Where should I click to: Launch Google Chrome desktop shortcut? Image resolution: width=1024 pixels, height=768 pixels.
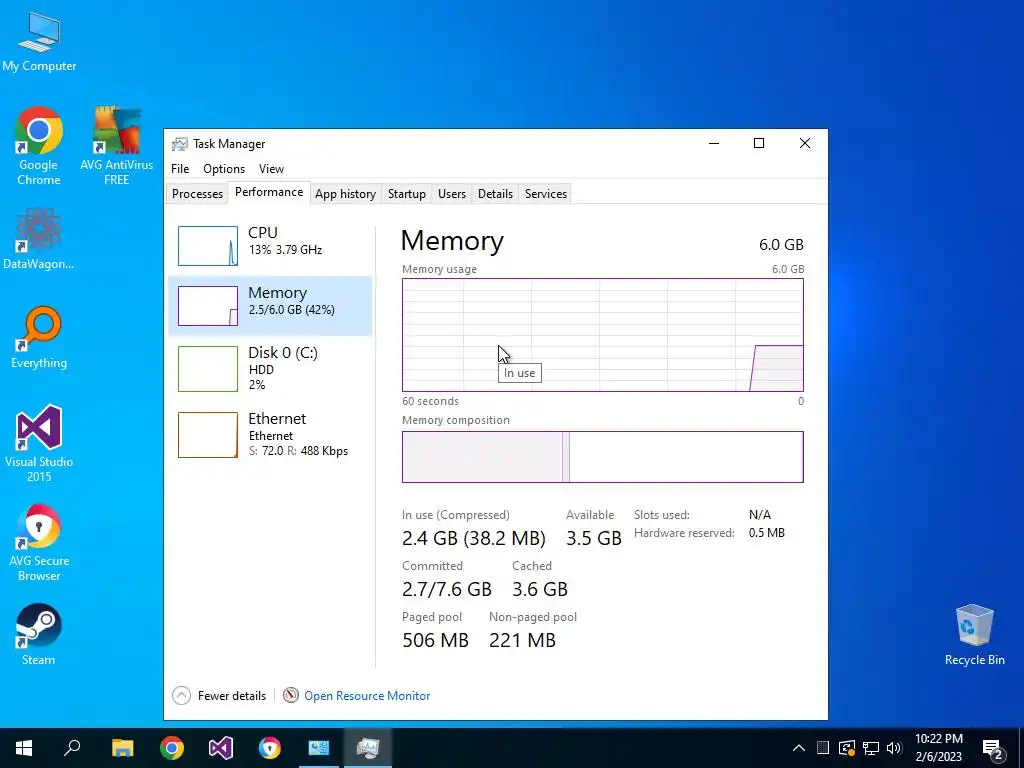39,146
